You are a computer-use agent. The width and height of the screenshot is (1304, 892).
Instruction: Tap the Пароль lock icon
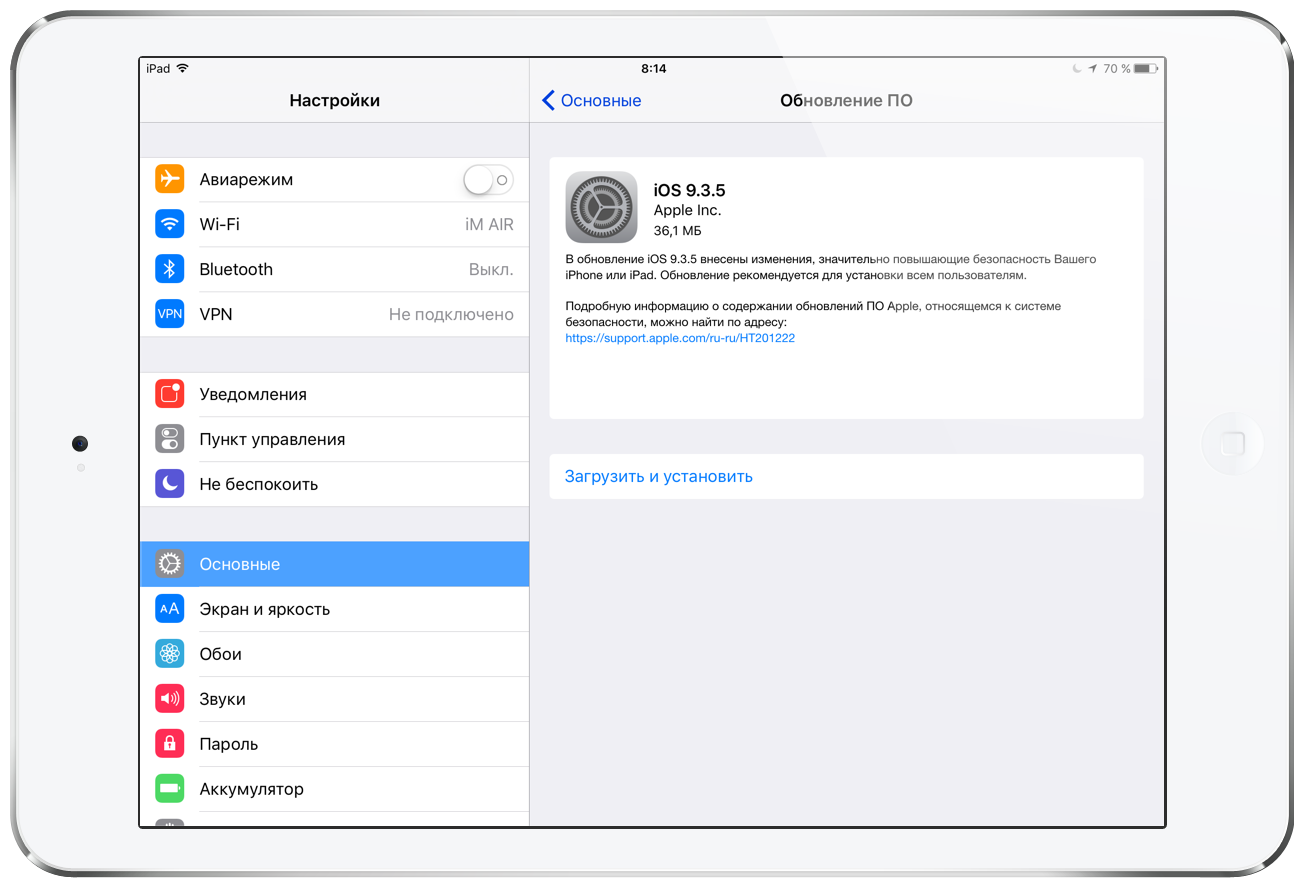pyautogui.click(x=170, y=744)
